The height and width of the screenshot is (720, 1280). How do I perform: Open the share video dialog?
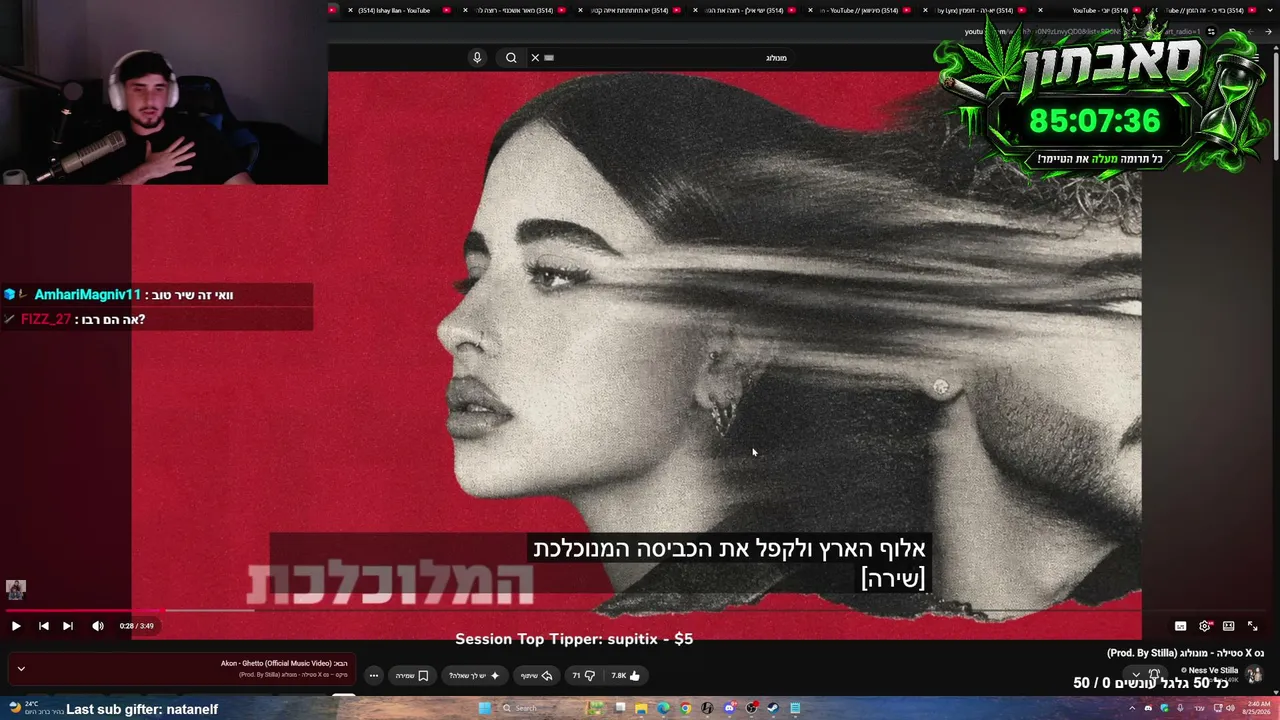(x=537, y=676)
